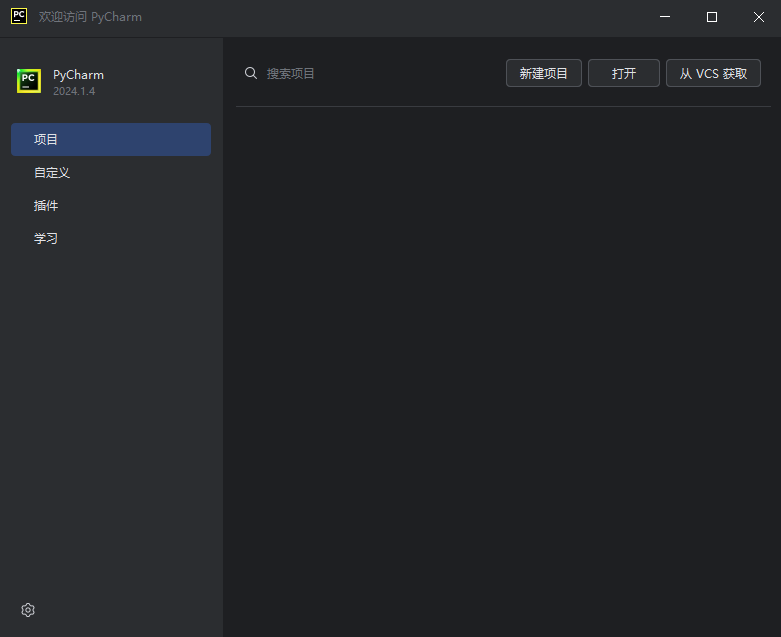Open the 插件 tab
Viewport: 781px width, 637px height.
(111, 205)
